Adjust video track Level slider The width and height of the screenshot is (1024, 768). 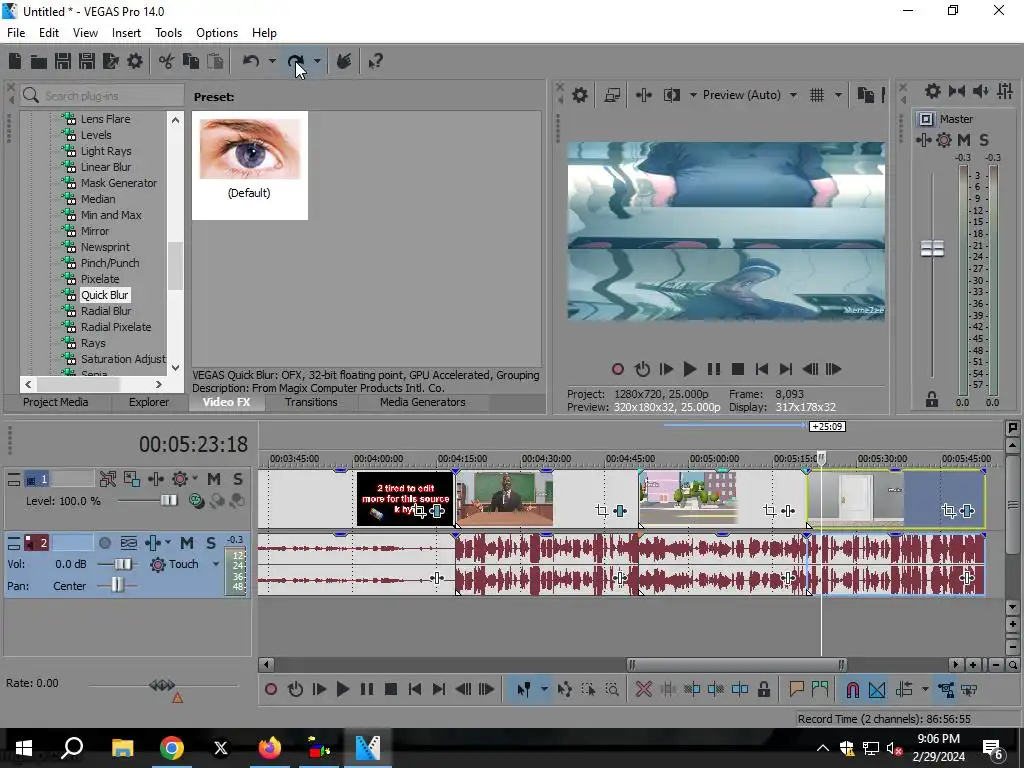(x=168, y=500)
